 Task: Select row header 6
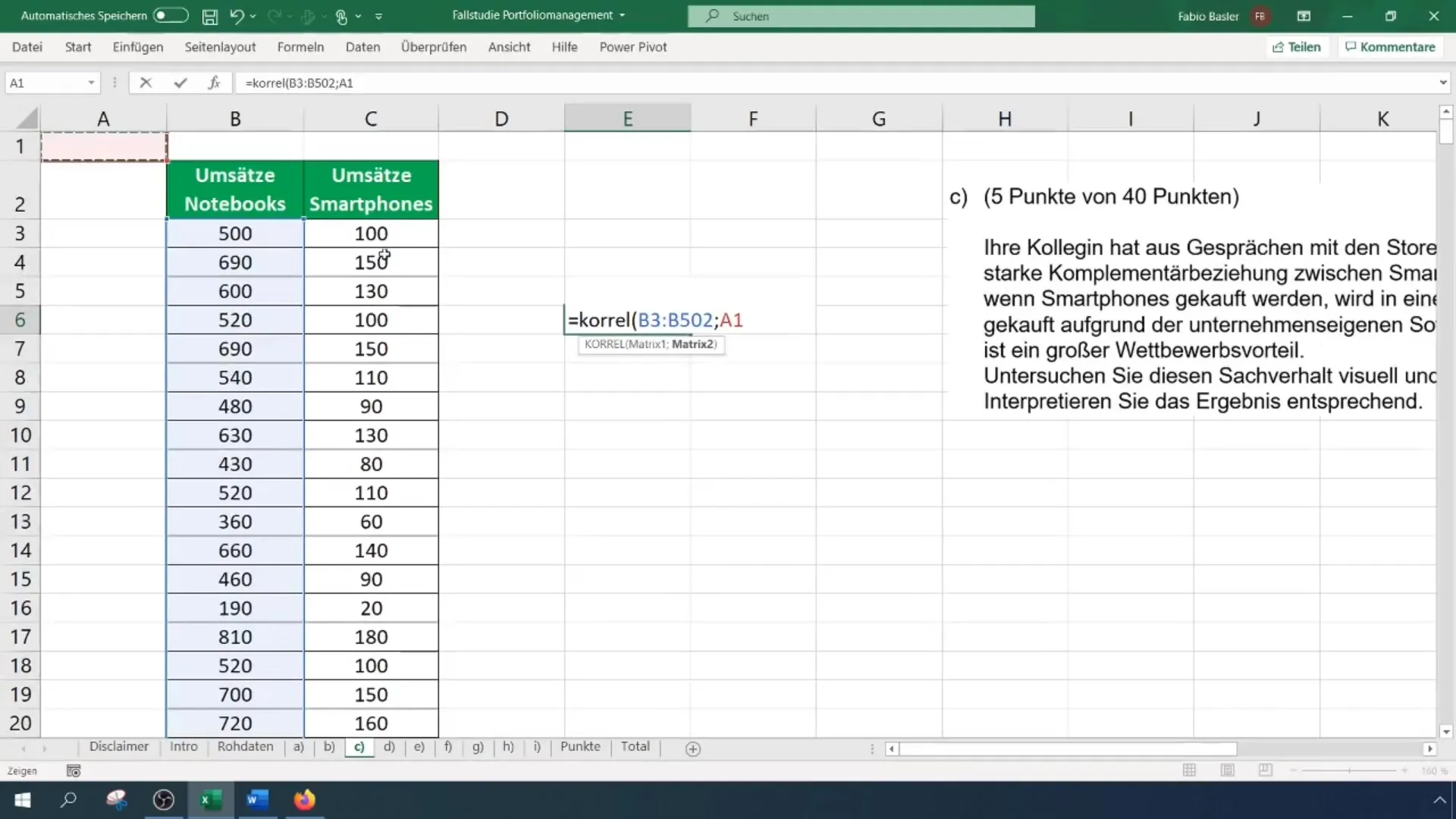point(20,320)
